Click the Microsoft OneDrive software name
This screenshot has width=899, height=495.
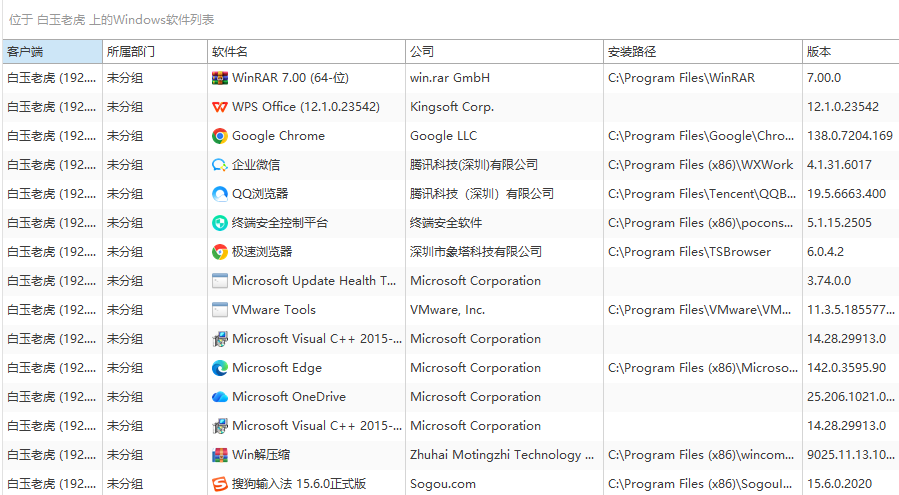point(288,397)
